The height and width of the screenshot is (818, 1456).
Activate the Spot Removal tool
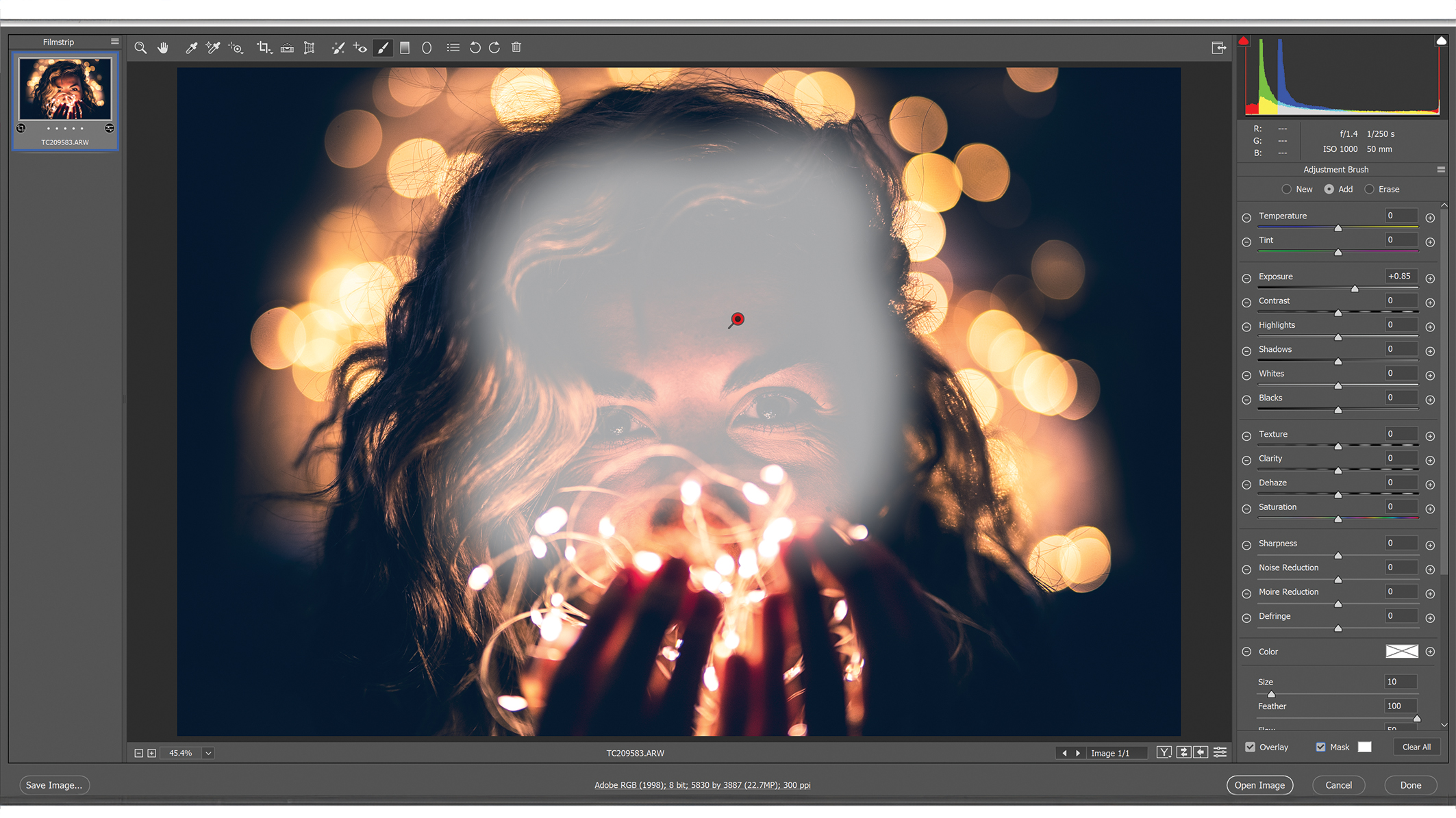(x=338, y=47)
